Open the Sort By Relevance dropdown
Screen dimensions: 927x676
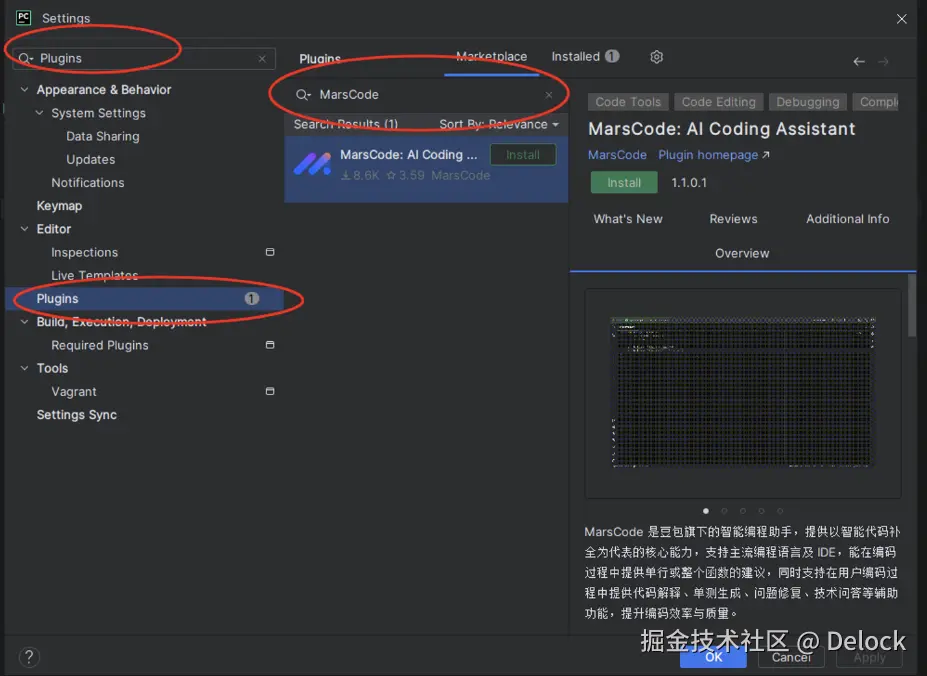coord(498,124)
